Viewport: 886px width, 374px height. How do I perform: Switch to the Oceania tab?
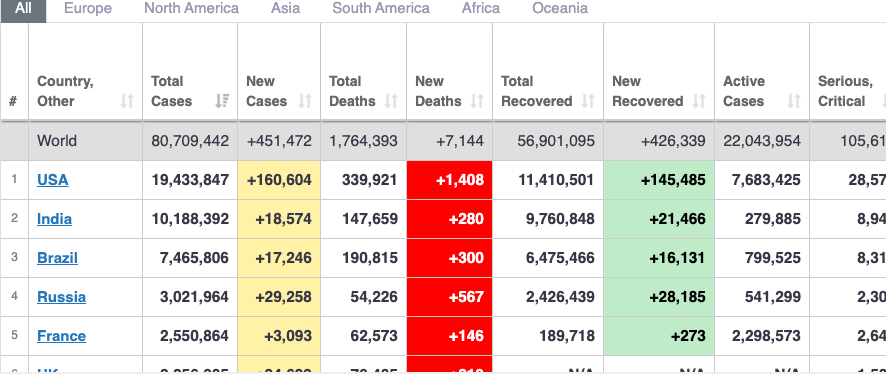(x=560, y=8)
